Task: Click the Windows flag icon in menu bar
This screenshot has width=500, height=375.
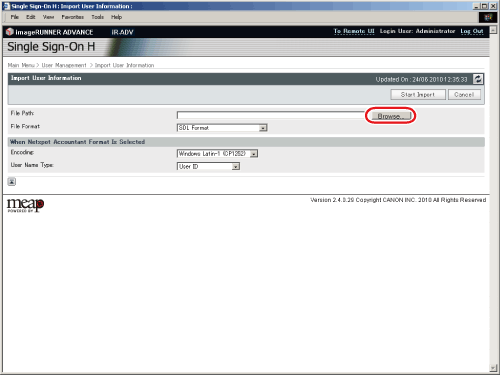Action: 488,17
